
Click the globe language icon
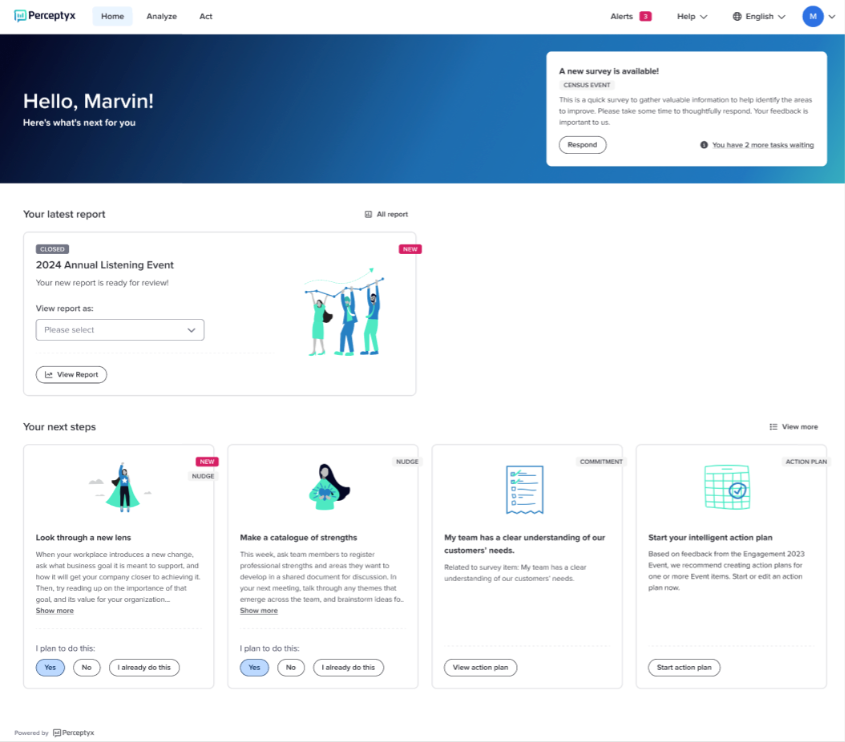737,16
